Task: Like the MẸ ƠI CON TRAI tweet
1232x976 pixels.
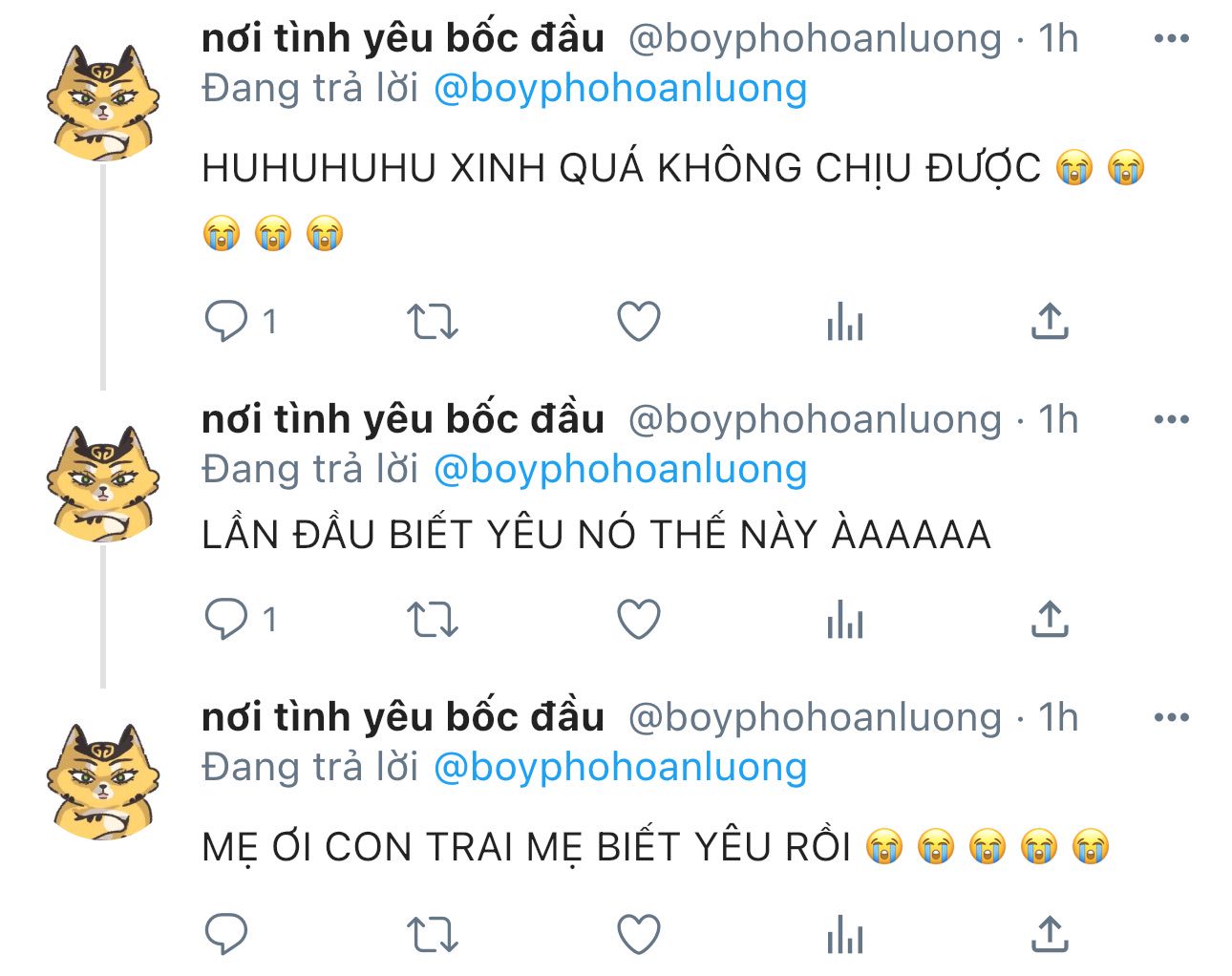Action: point(639,935)
